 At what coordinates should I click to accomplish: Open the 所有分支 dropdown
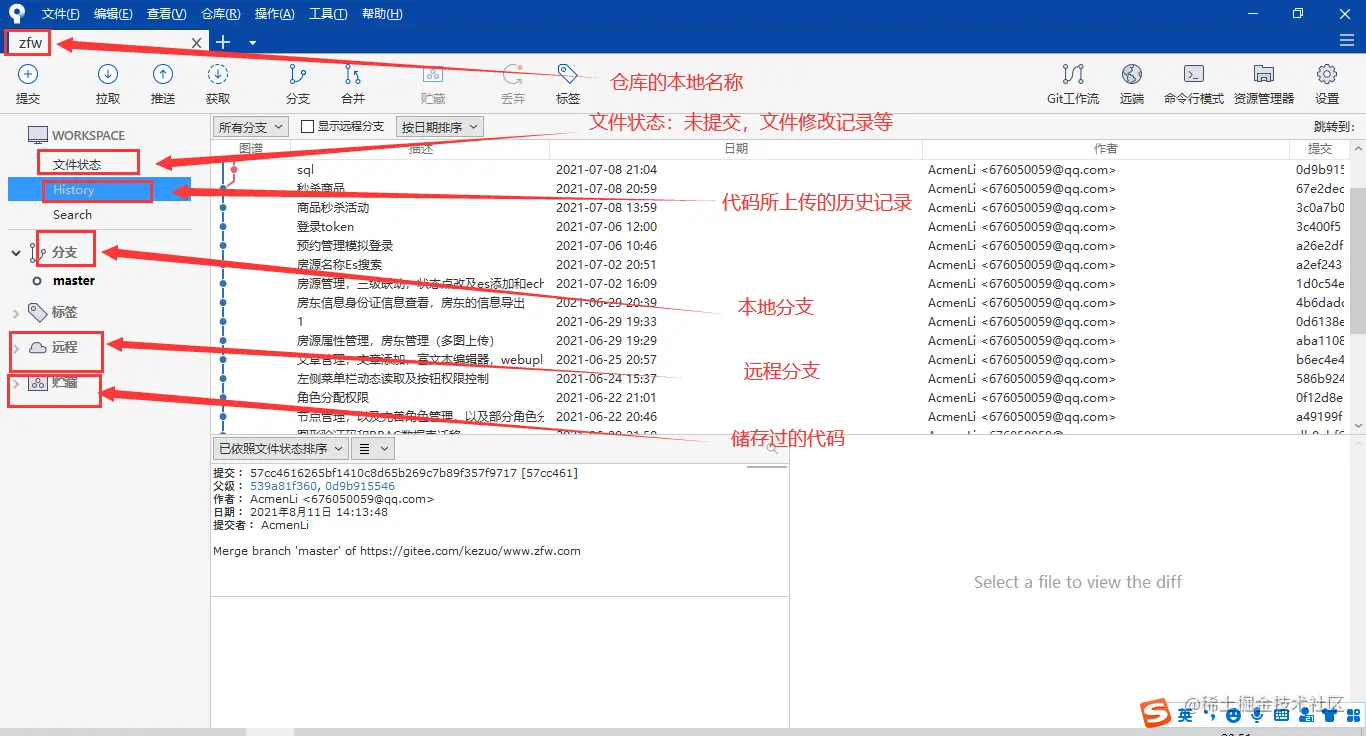(251, 127)
